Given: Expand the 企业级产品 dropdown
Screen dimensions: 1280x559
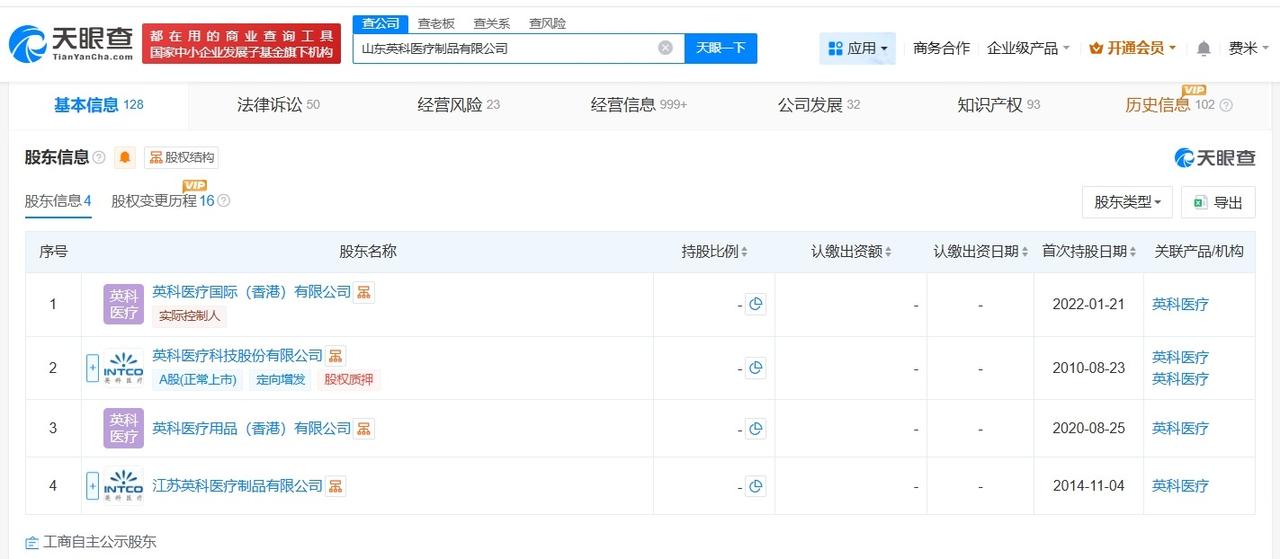Looking at the screenshot, I should (x=1028, y=48).
